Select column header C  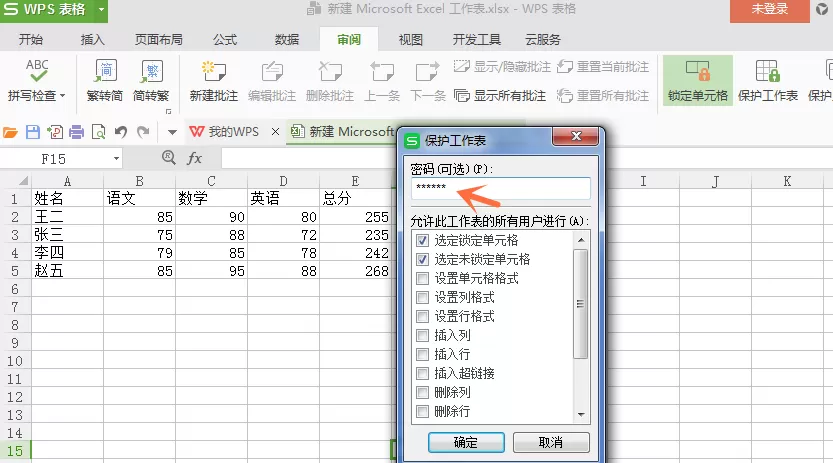tap(211, 181)
